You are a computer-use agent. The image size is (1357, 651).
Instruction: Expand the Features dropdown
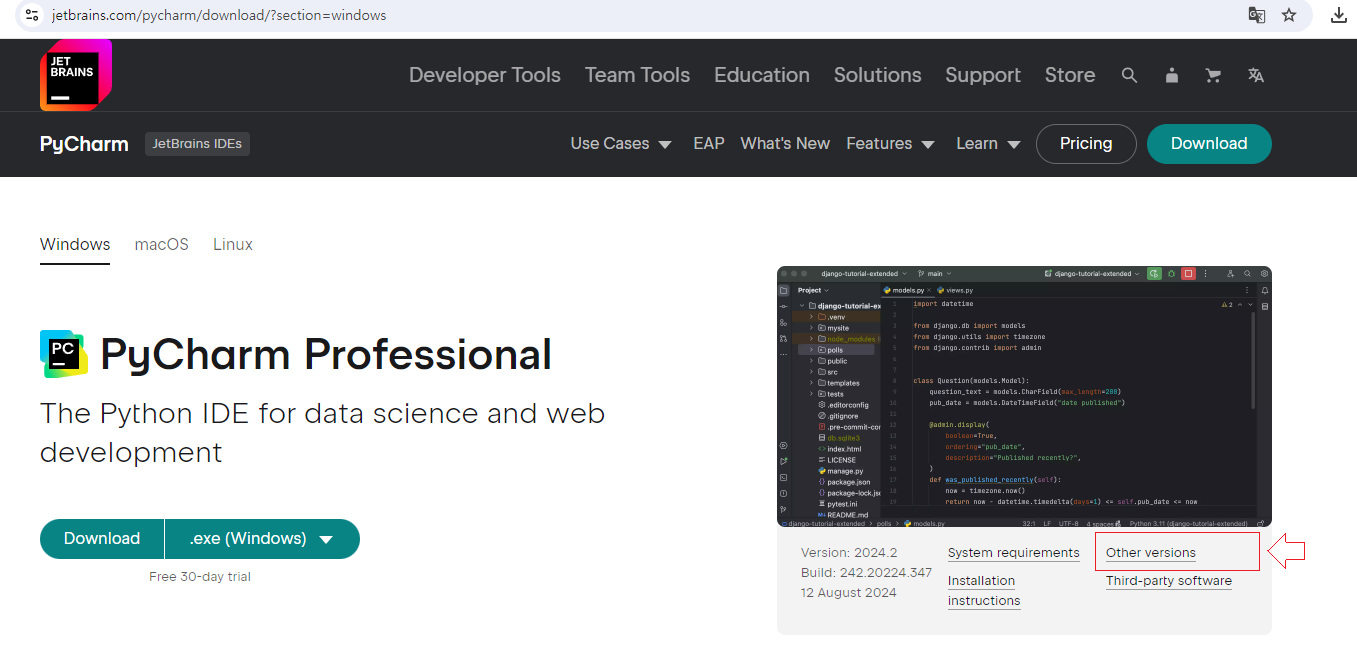coord(890,144)
